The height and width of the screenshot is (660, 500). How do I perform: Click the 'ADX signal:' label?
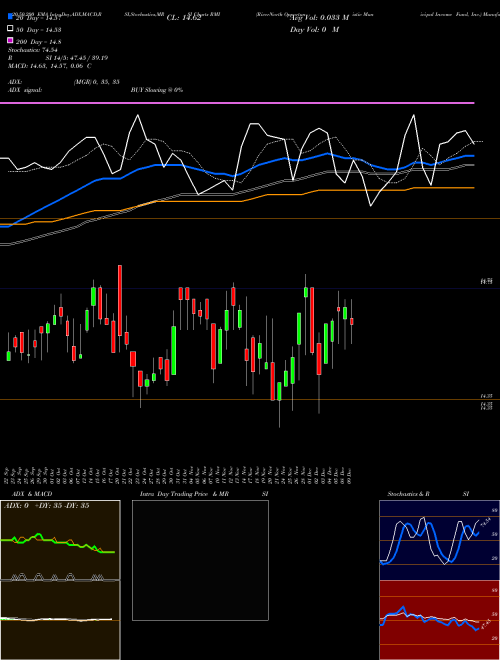point(25,90)
